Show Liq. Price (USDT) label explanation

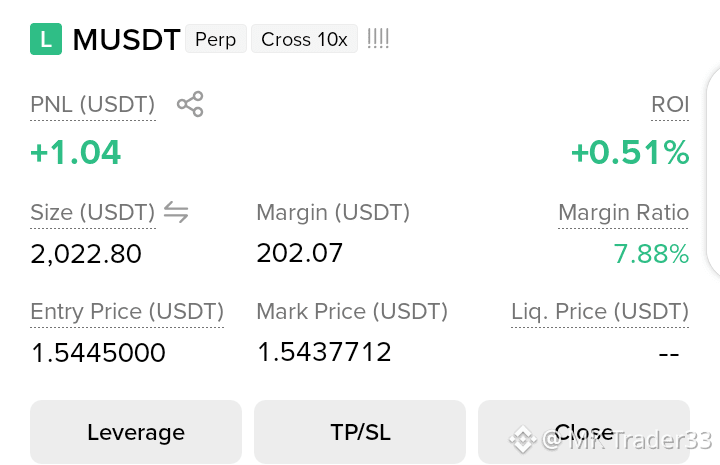click(600, 312)
